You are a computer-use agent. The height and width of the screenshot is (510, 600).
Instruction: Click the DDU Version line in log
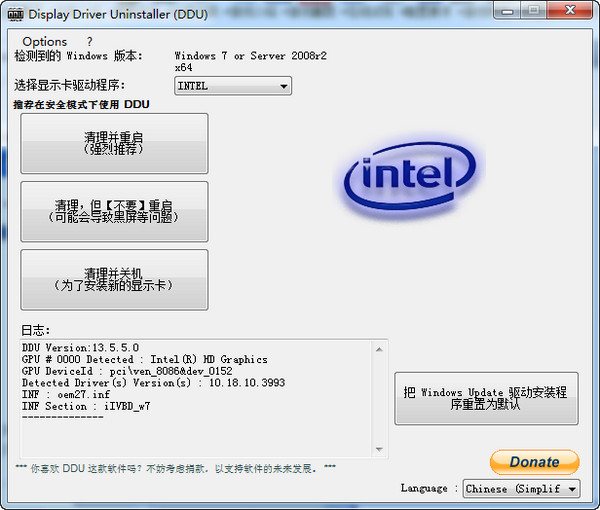click(x=81, y=348)
